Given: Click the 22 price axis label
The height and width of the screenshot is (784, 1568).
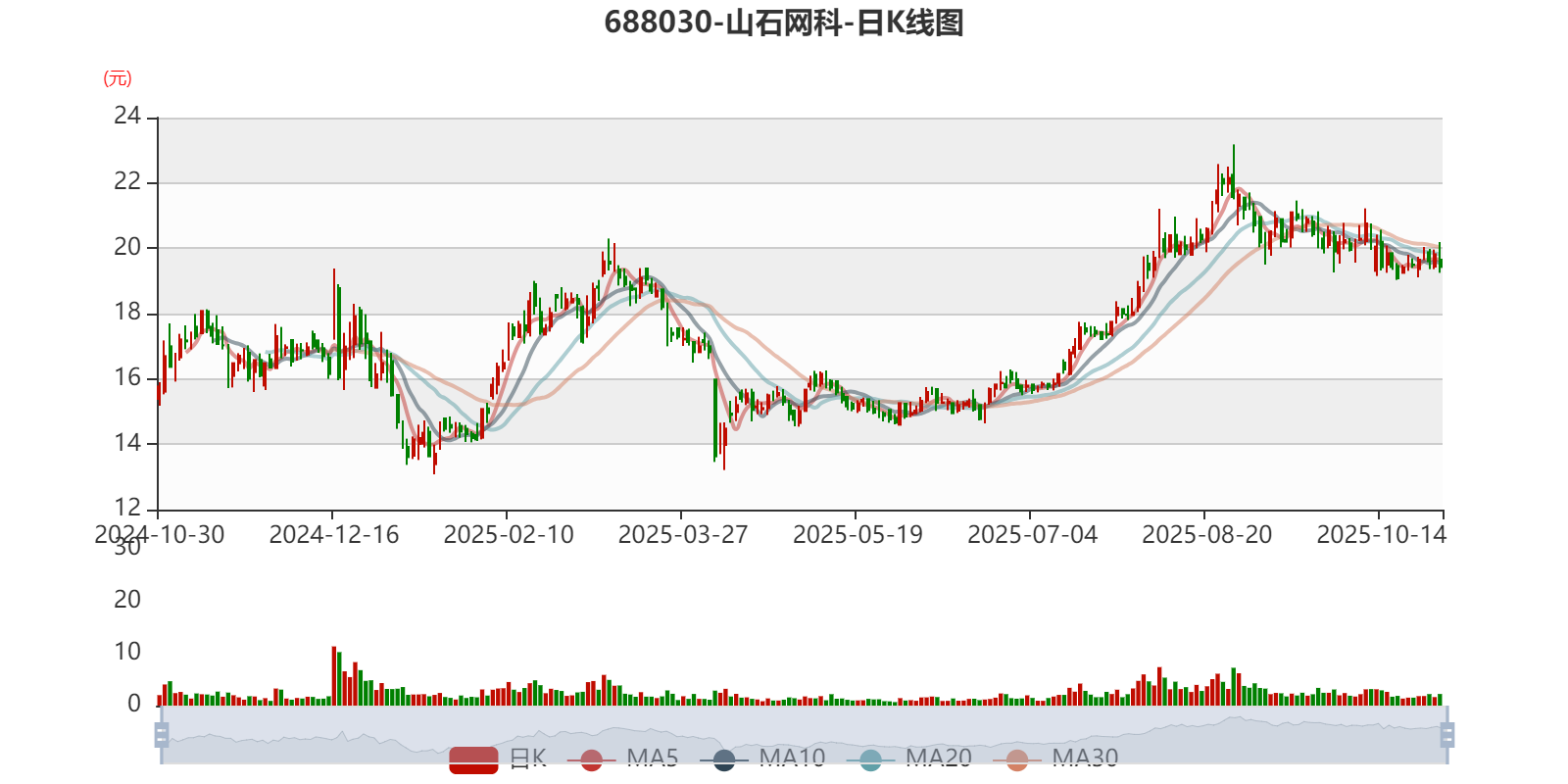Looking at the screenshot, I should [127, 181].
